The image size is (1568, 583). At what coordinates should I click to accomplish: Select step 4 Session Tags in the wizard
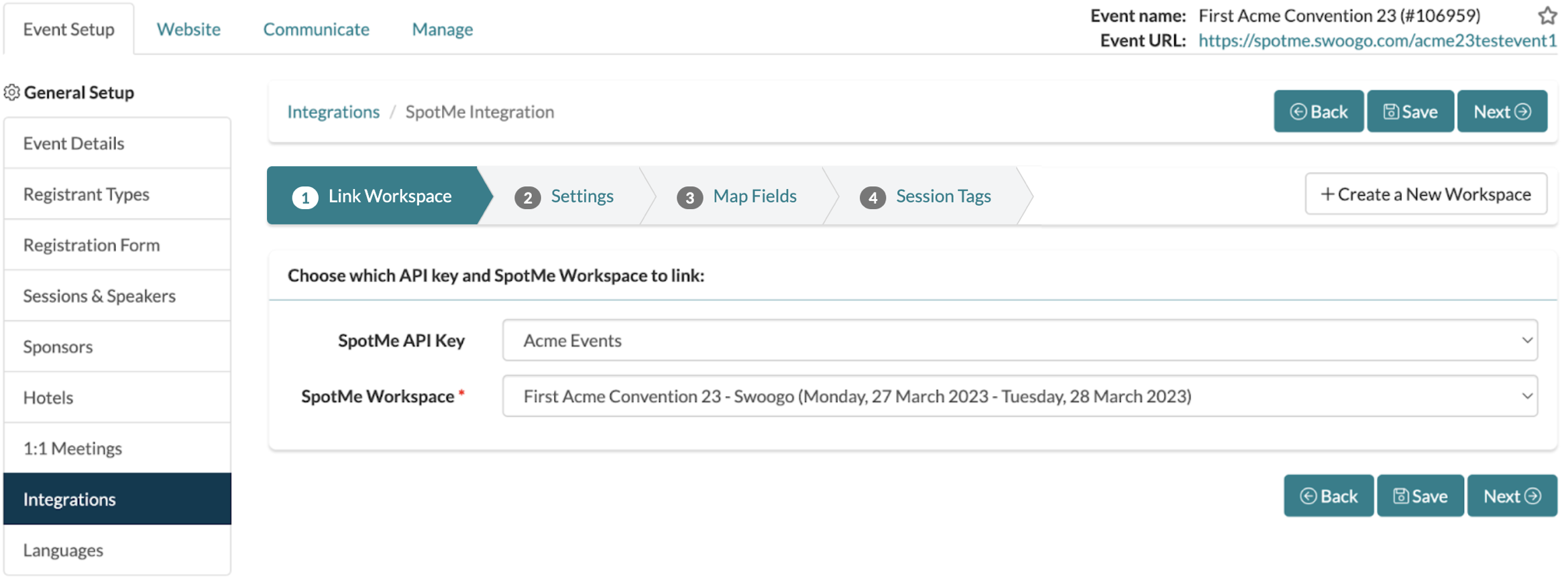[942, 196]
